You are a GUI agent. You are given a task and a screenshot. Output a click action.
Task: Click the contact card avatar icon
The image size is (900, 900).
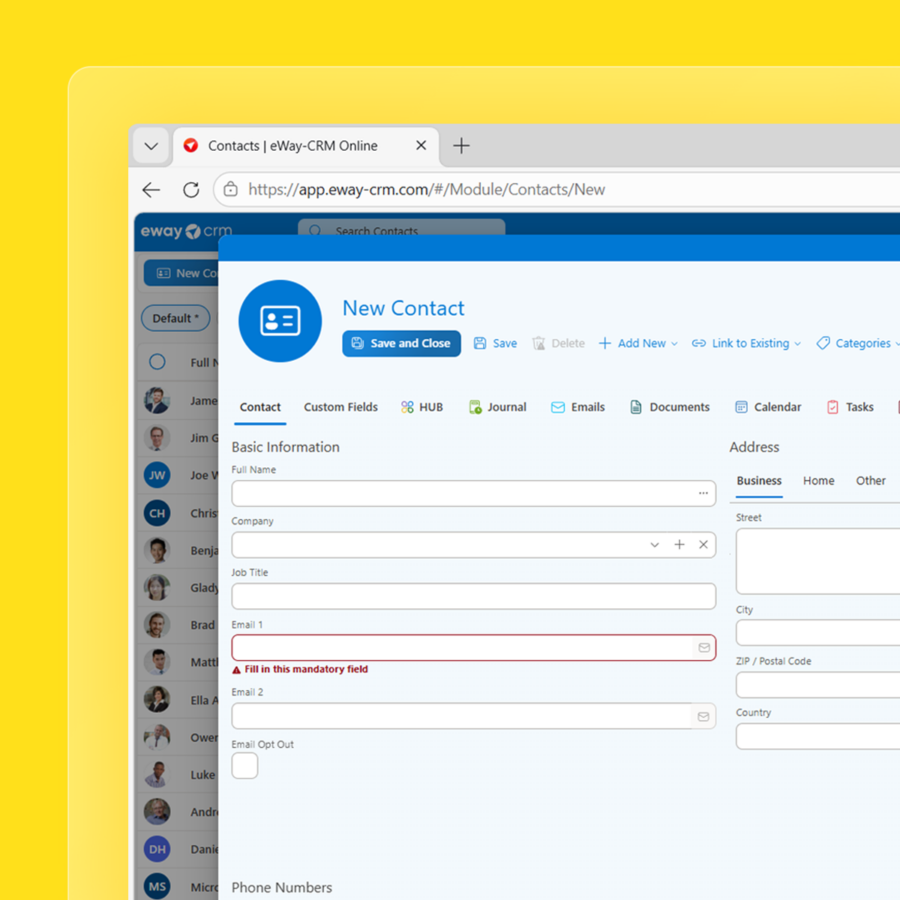pyautogui.click(x=280, y=321)
